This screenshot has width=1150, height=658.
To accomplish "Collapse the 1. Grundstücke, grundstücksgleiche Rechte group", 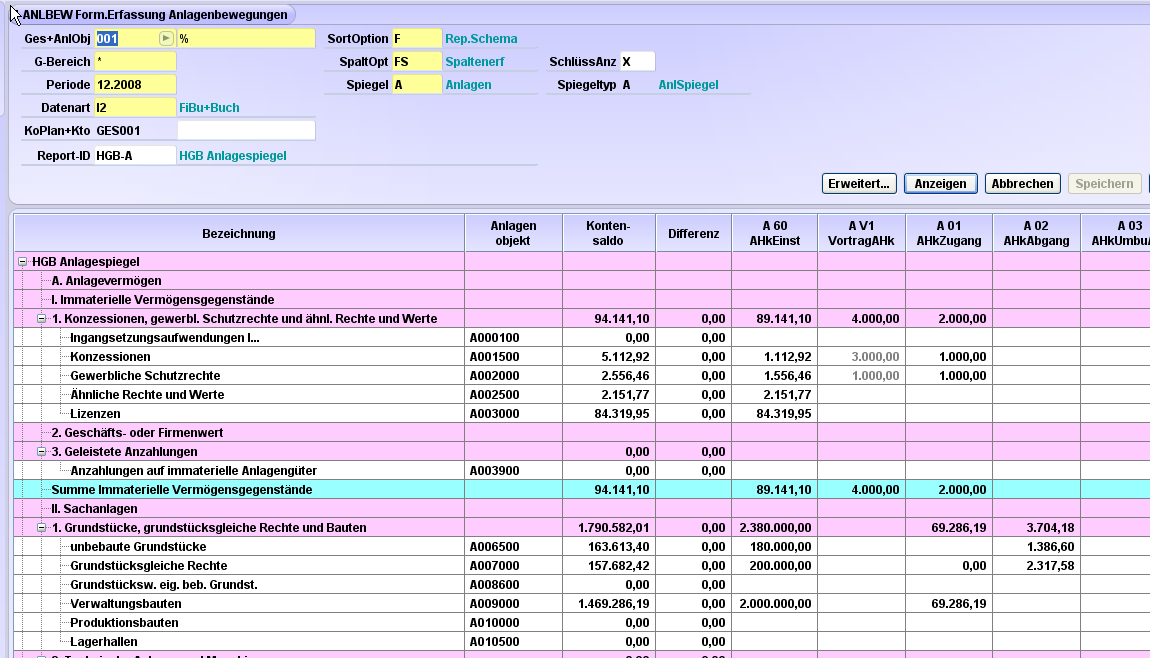I will tap(42, 527).
